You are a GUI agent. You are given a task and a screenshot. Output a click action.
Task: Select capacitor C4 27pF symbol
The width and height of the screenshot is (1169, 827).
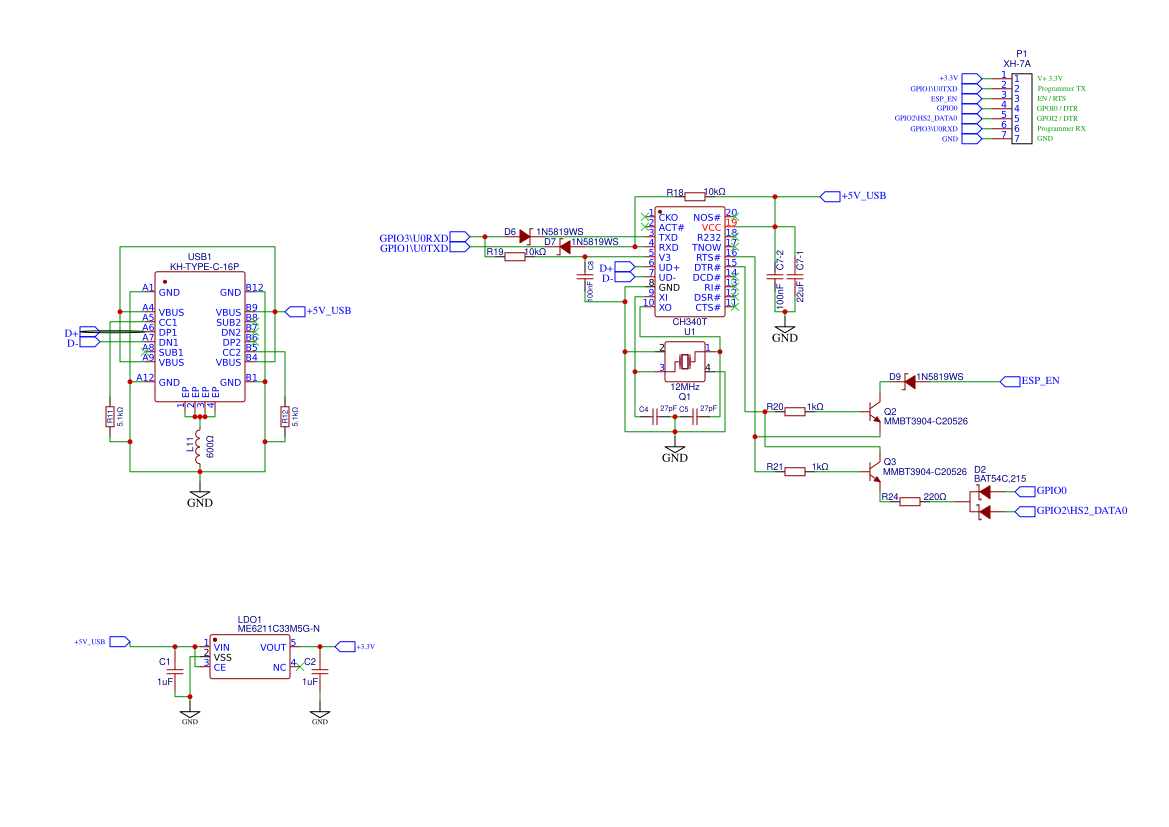tap(655, 417)
